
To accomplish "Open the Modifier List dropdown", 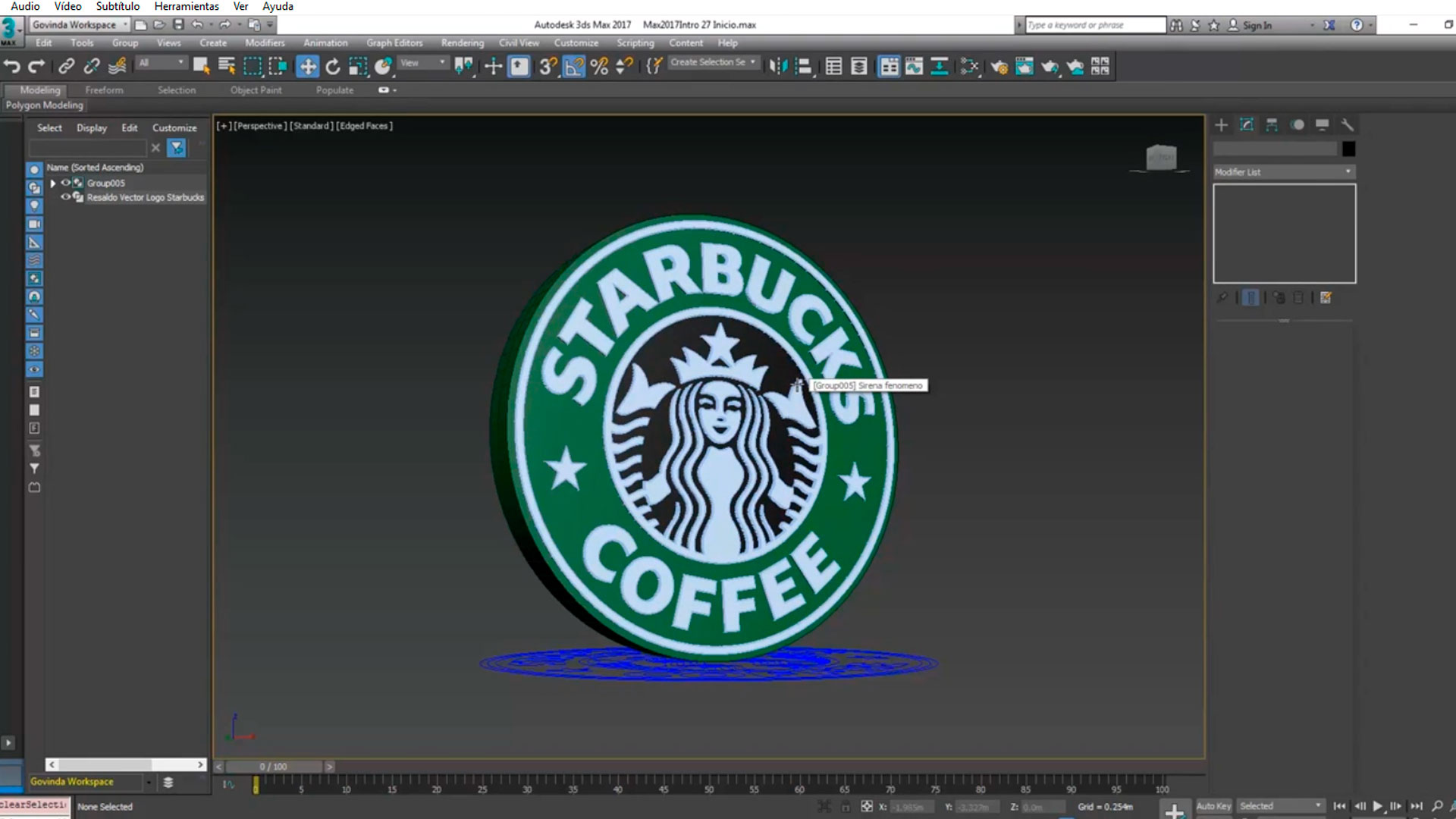I will point(1284,172).
